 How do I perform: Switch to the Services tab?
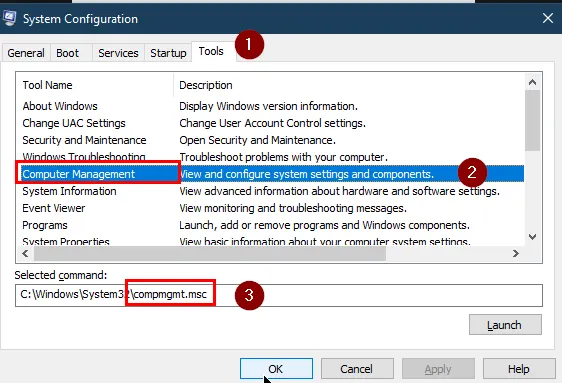point(118,53)
